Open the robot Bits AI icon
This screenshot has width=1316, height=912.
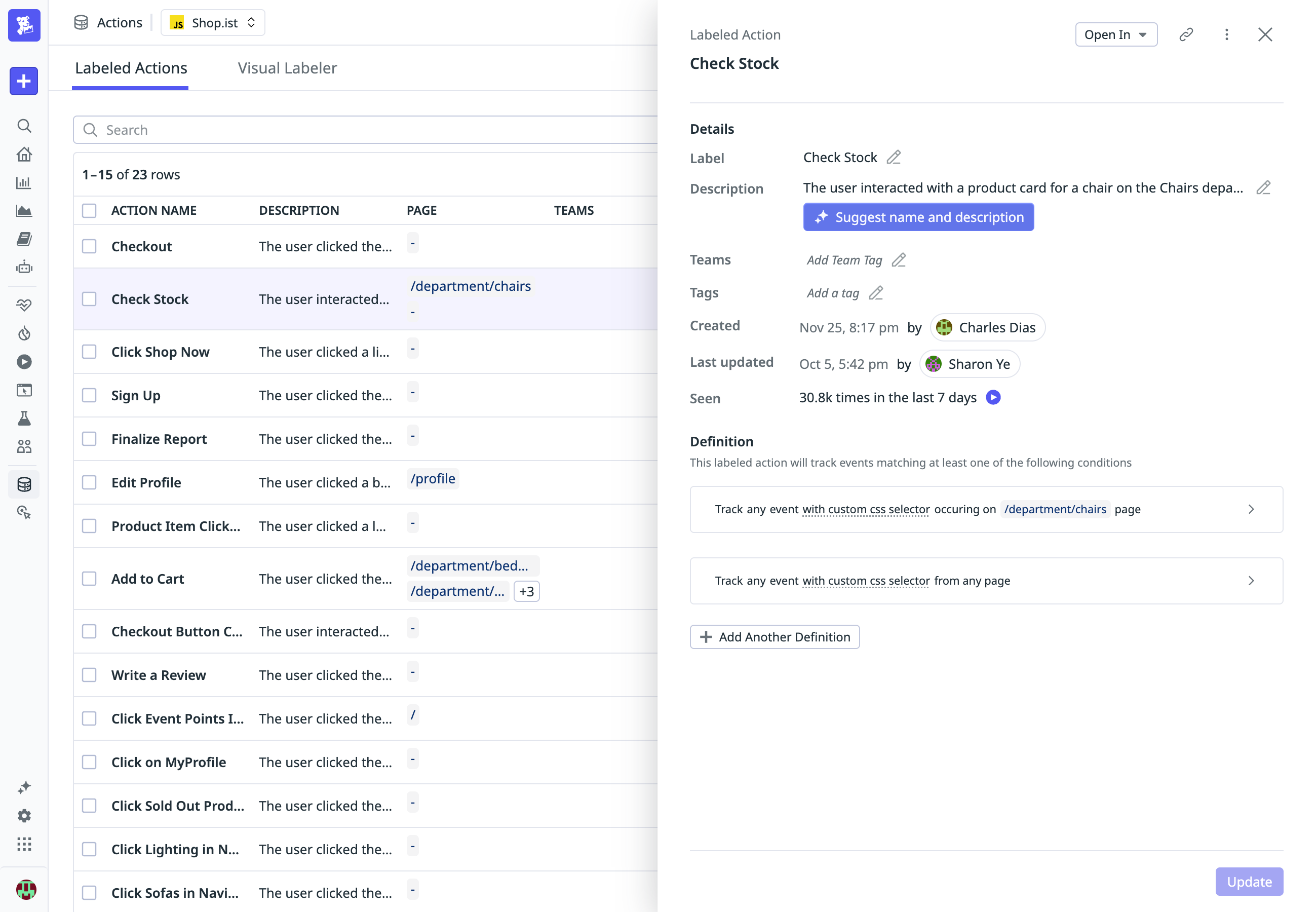[x=24, y=267]
